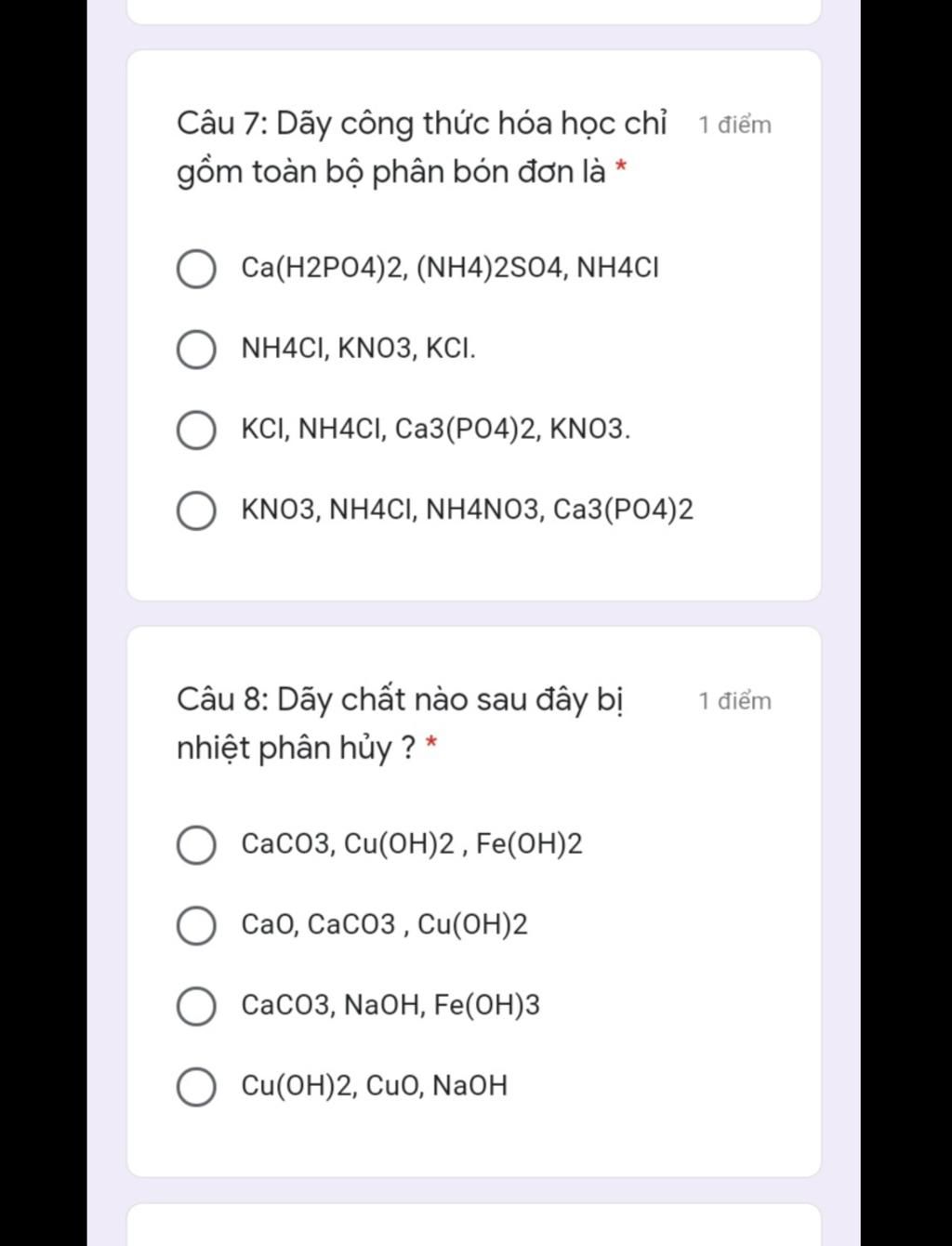
Task: Select radio circle for CaCO3, Cu(OH)2, Fe(OH)2
Action: [196, 845]
